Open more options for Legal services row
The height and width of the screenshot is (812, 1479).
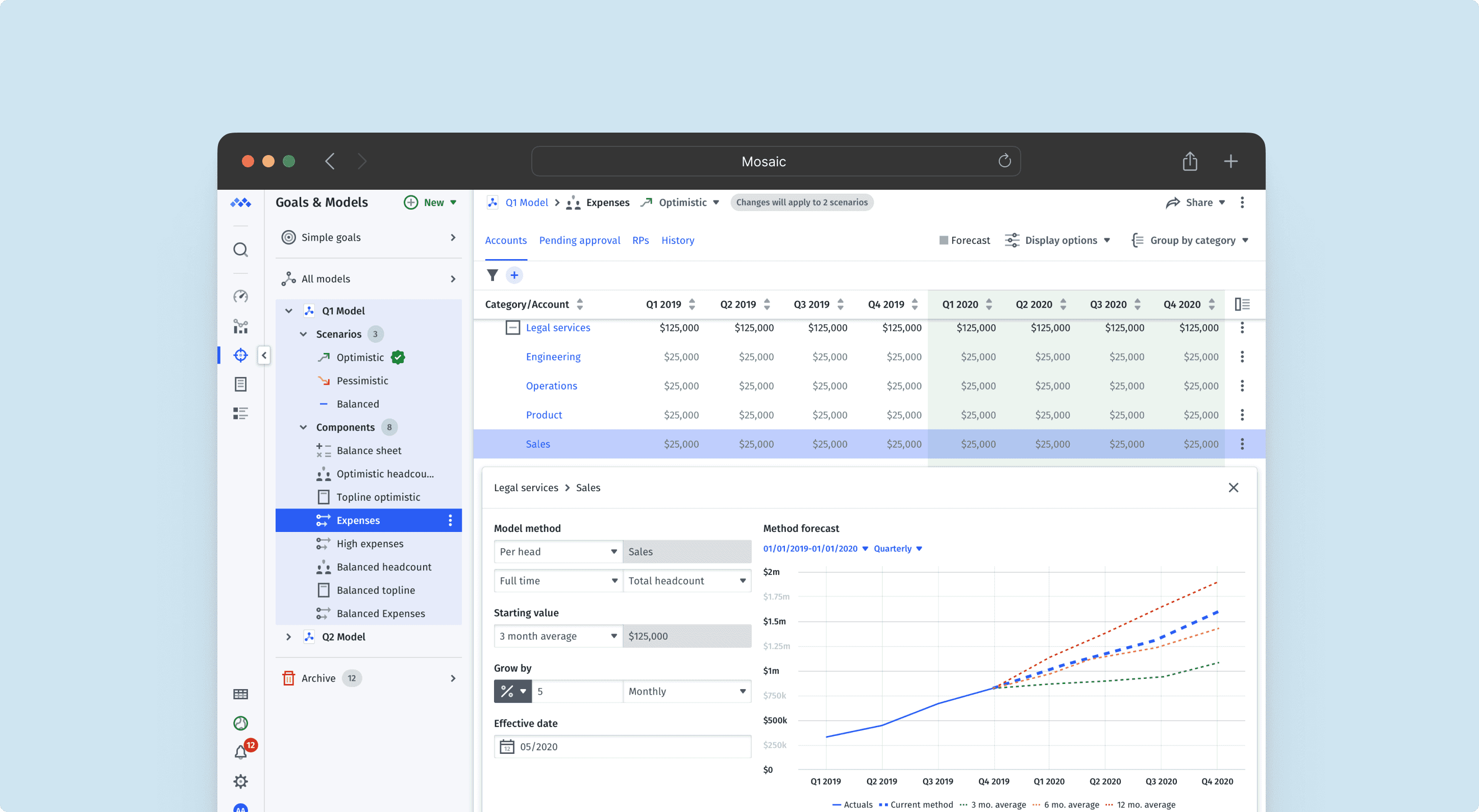[1242, 327]
